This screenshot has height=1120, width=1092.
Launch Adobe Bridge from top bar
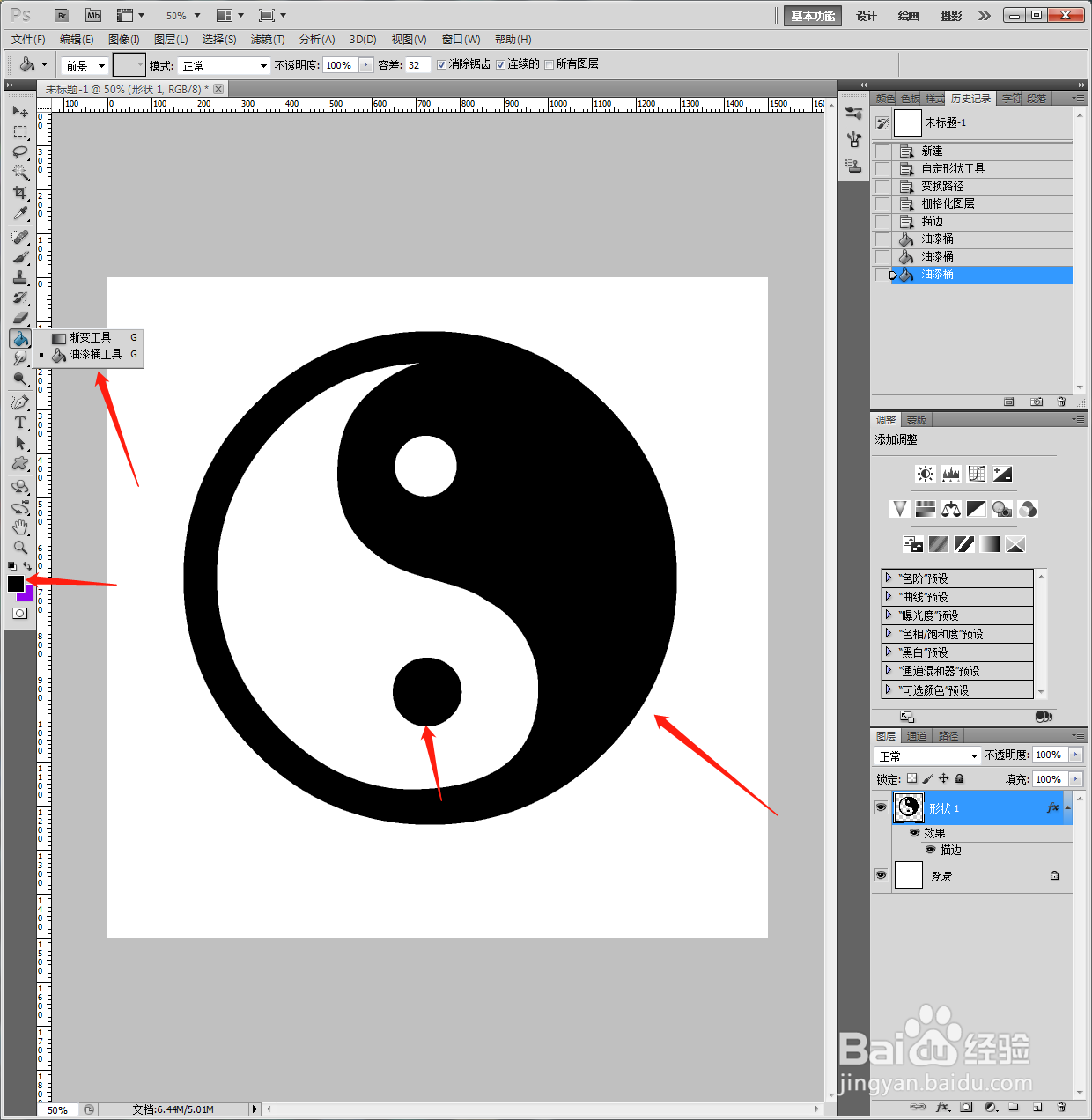point(62,15)
